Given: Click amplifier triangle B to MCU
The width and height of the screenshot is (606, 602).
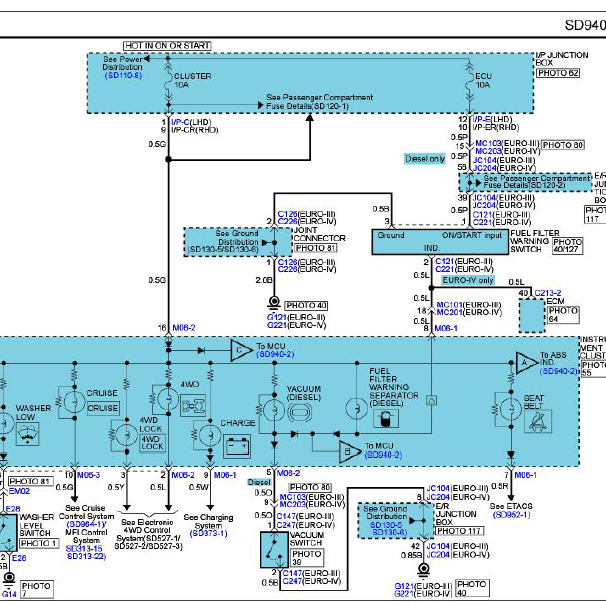Looking at the screenshot, I should coord(350,452).
